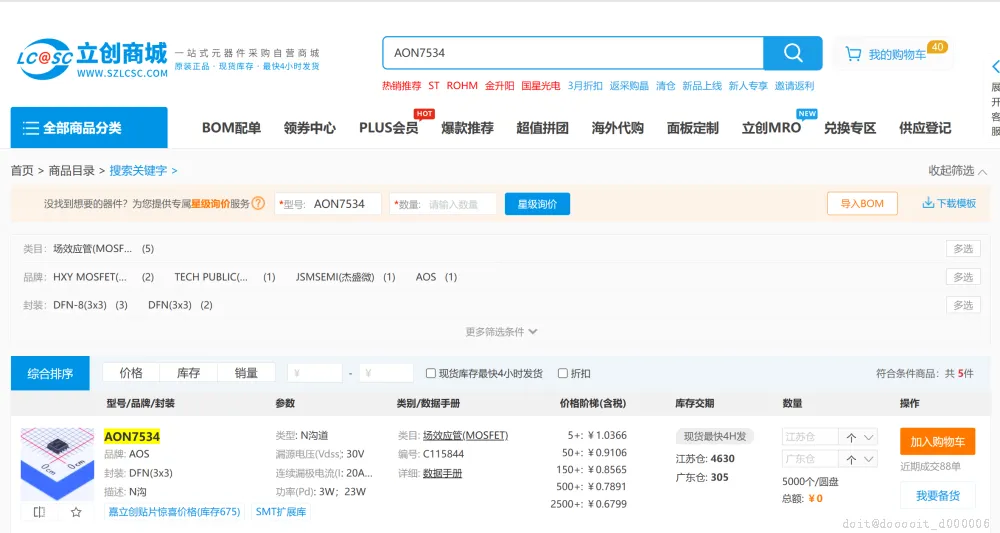Screen dimensions: 1000x533
Task: Click 嘉立创贴片惊喜价格 tag
Action: (x=174, y=511)
